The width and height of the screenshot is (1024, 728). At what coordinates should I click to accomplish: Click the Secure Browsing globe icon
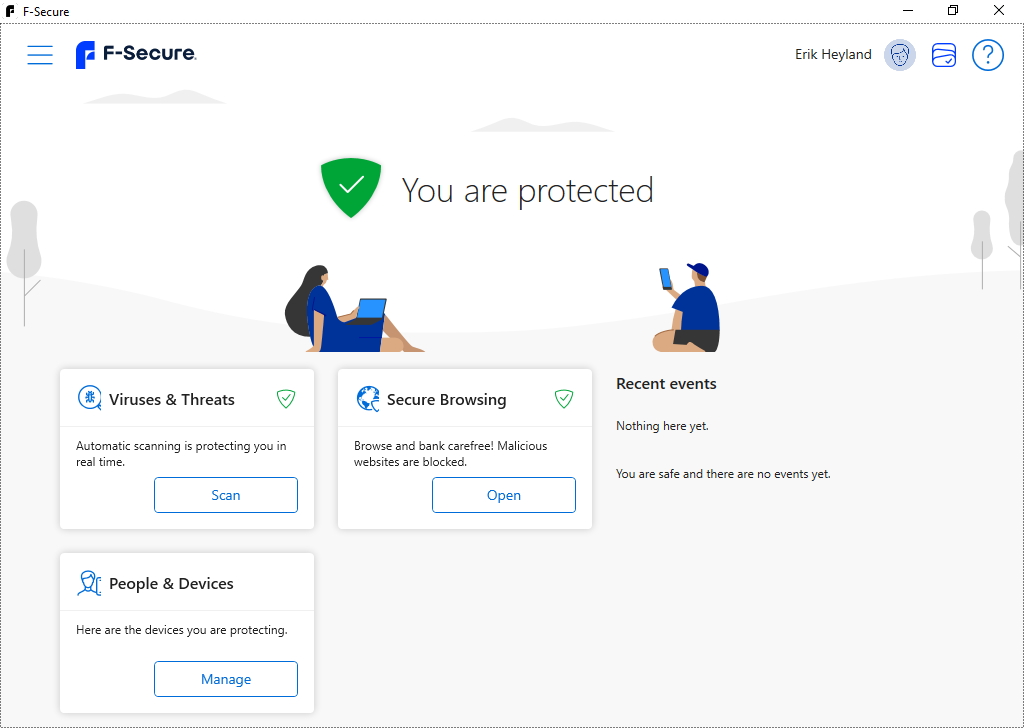click(368, 399)
